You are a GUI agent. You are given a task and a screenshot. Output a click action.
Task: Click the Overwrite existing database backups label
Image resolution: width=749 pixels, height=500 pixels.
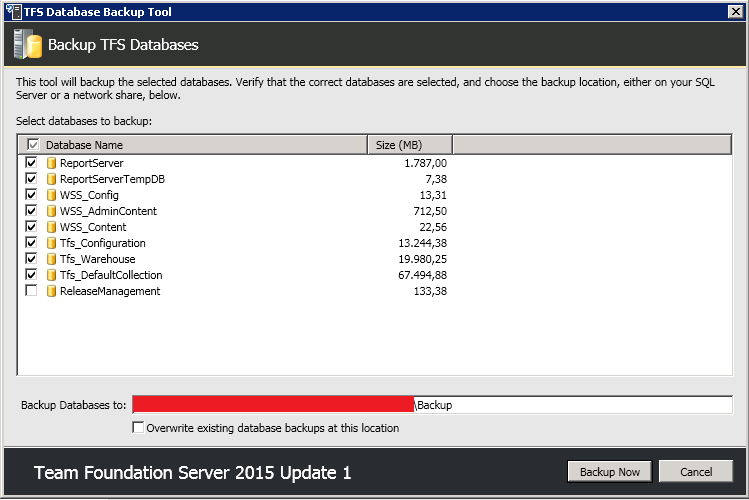(273, 428)
